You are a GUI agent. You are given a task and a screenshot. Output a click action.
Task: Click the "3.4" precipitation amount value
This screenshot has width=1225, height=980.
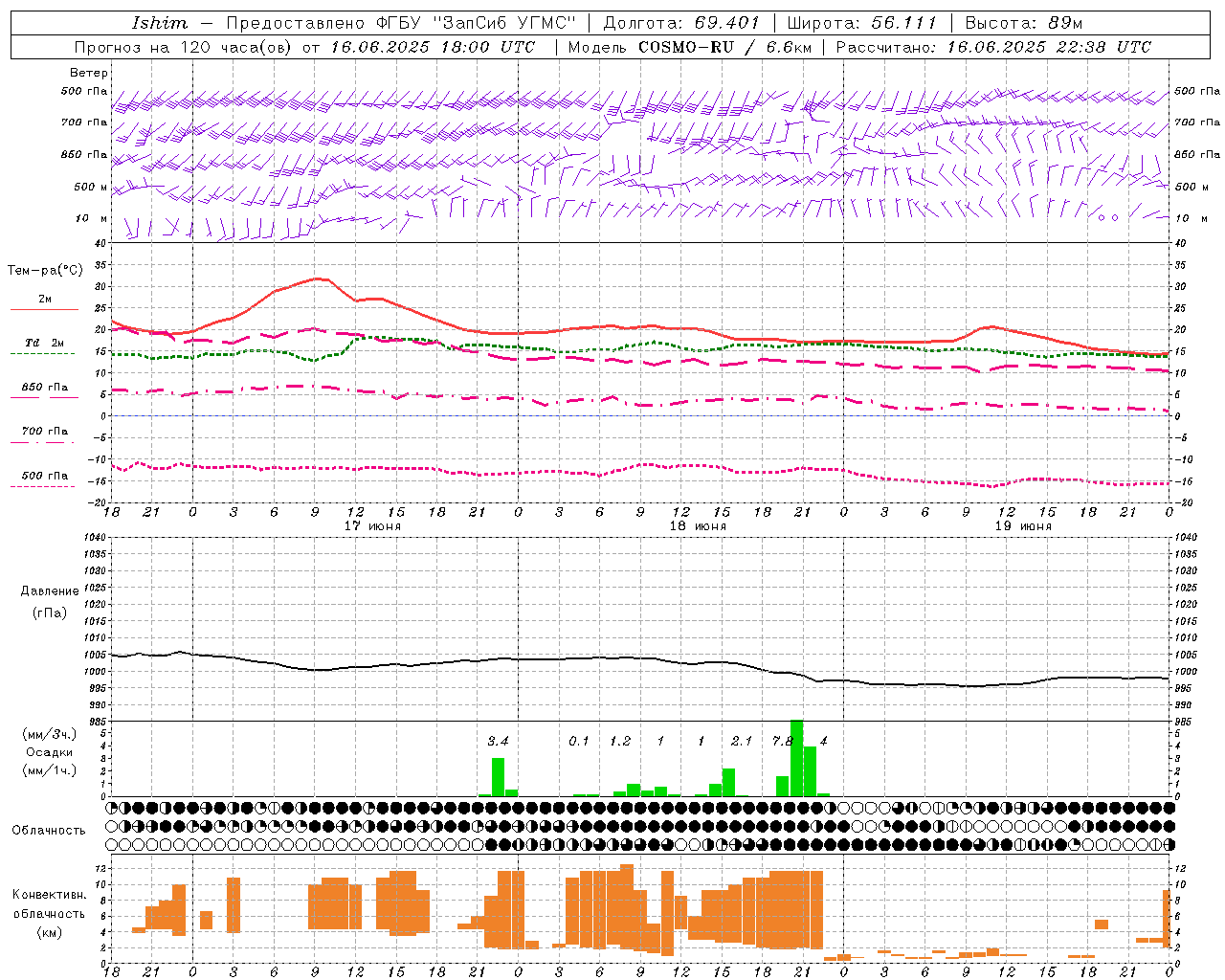[498, 741]
